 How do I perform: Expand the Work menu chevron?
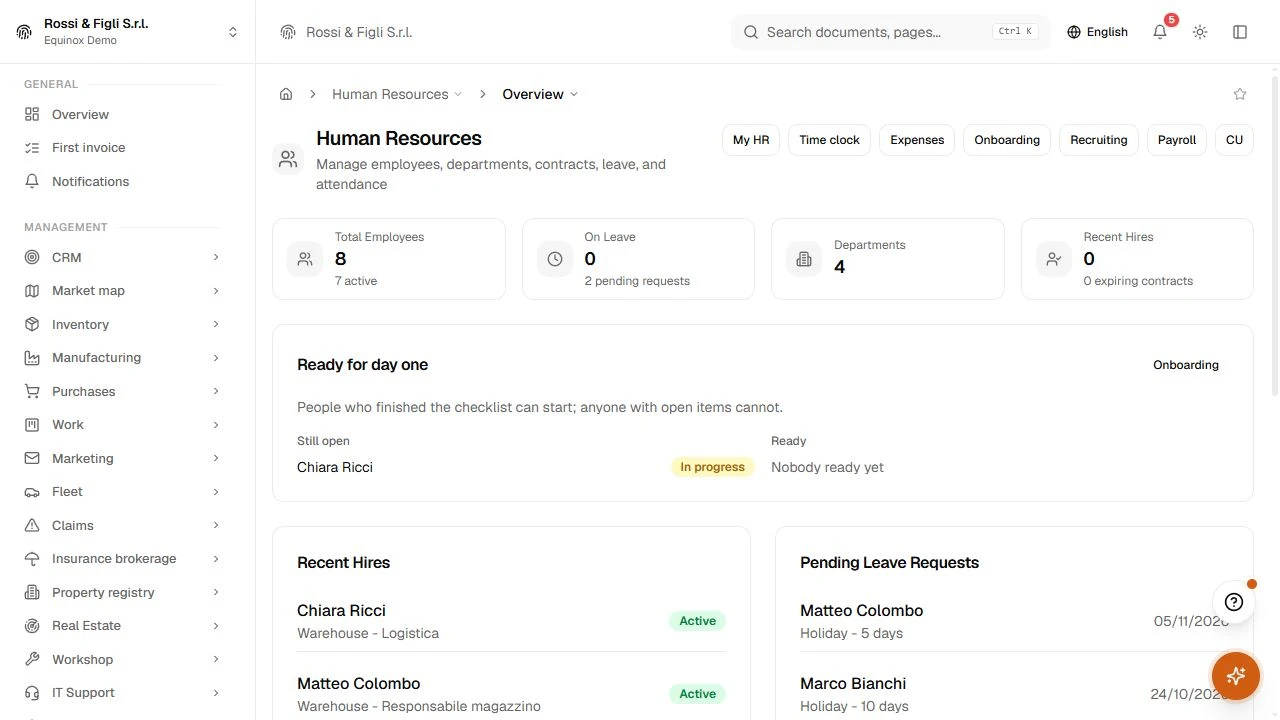216,425
